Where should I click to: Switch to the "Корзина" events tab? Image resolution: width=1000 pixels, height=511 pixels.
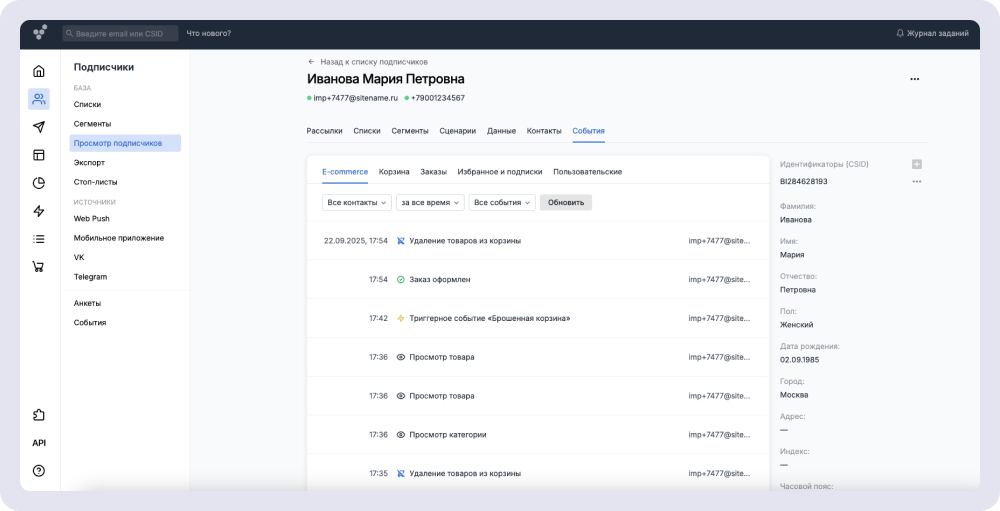pos(394,172)
